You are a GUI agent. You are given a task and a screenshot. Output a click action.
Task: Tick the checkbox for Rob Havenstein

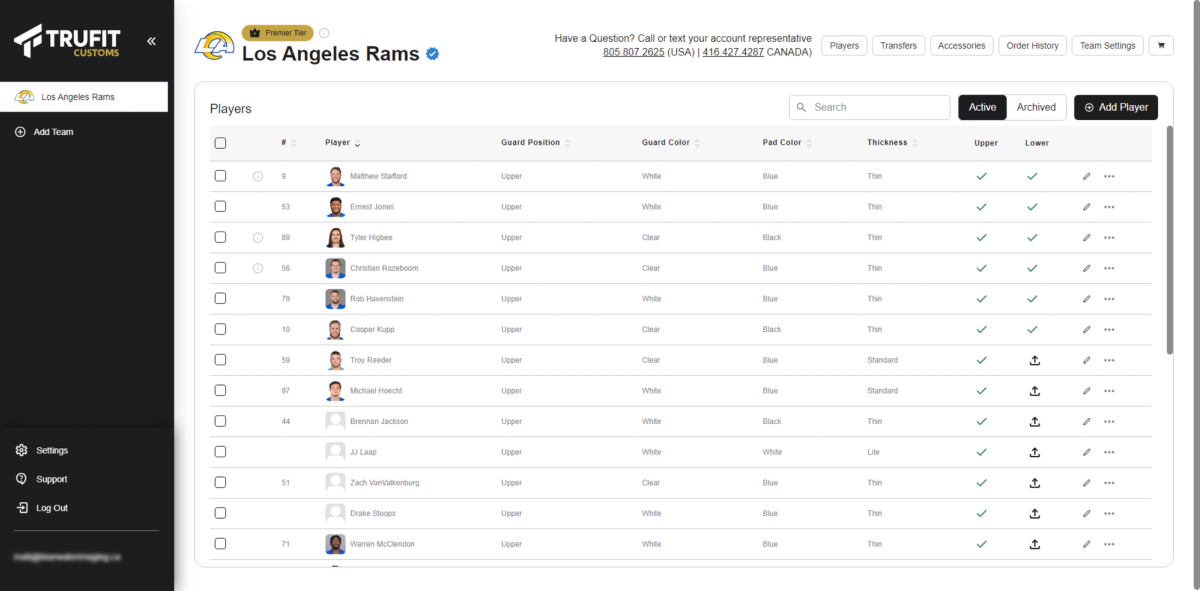pyautogui.click(x=220, y=299)
